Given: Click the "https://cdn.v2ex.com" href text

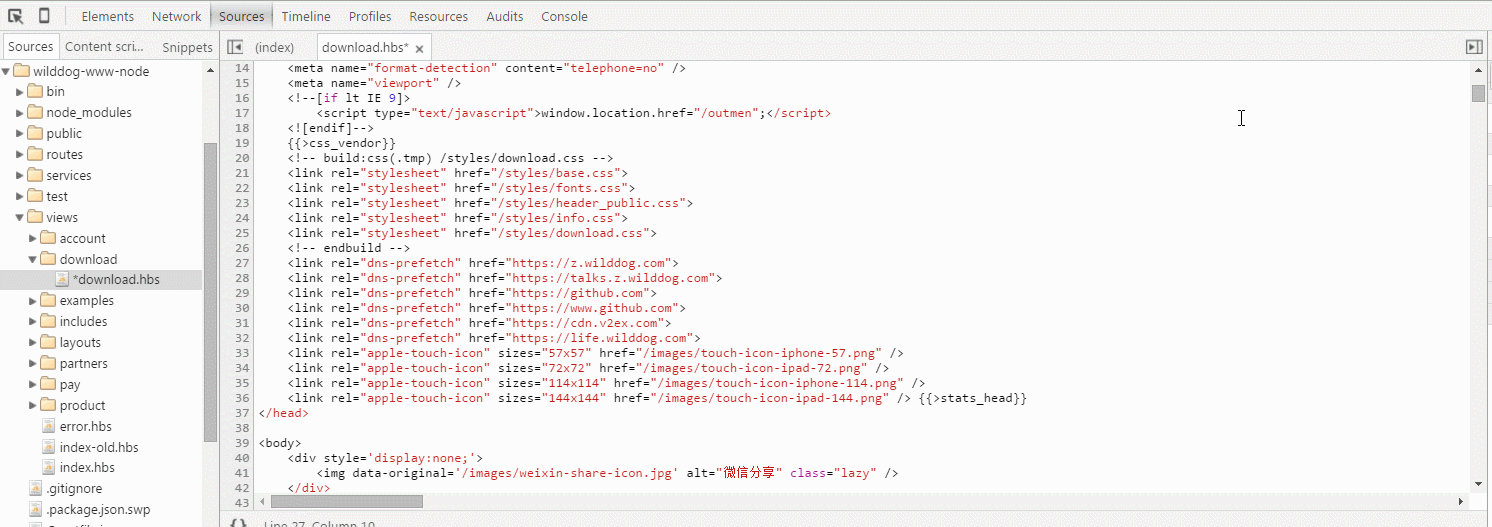Looking at the screenshot, I should [x=588, y=323].
